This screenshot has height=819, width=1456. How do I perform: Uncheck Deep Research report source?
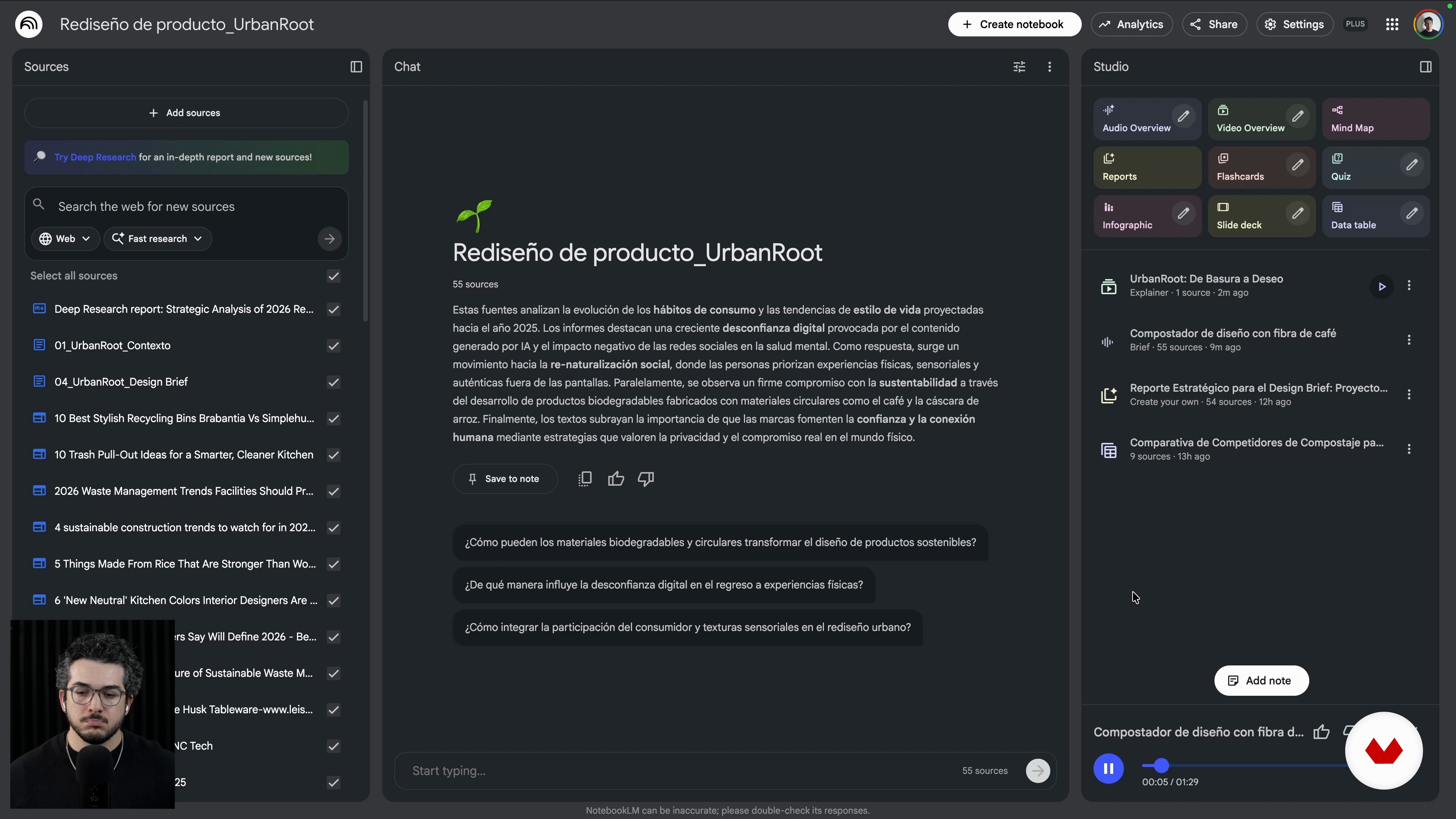point(334,309)
